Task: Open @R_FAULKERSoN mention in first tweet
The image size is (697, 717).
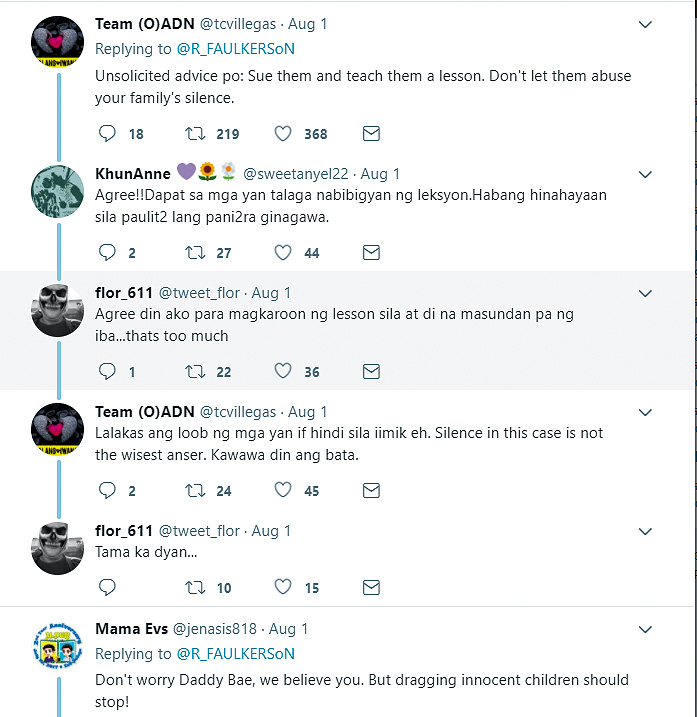Action: point(236,48)
